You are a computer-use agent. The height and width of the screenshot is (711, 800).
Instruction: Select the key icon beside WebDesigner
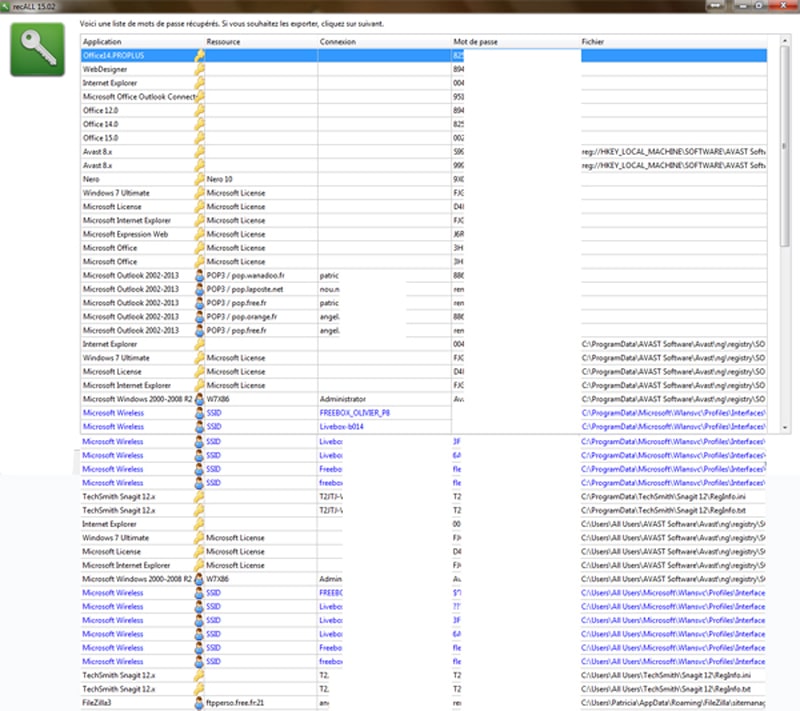(199, 69)
